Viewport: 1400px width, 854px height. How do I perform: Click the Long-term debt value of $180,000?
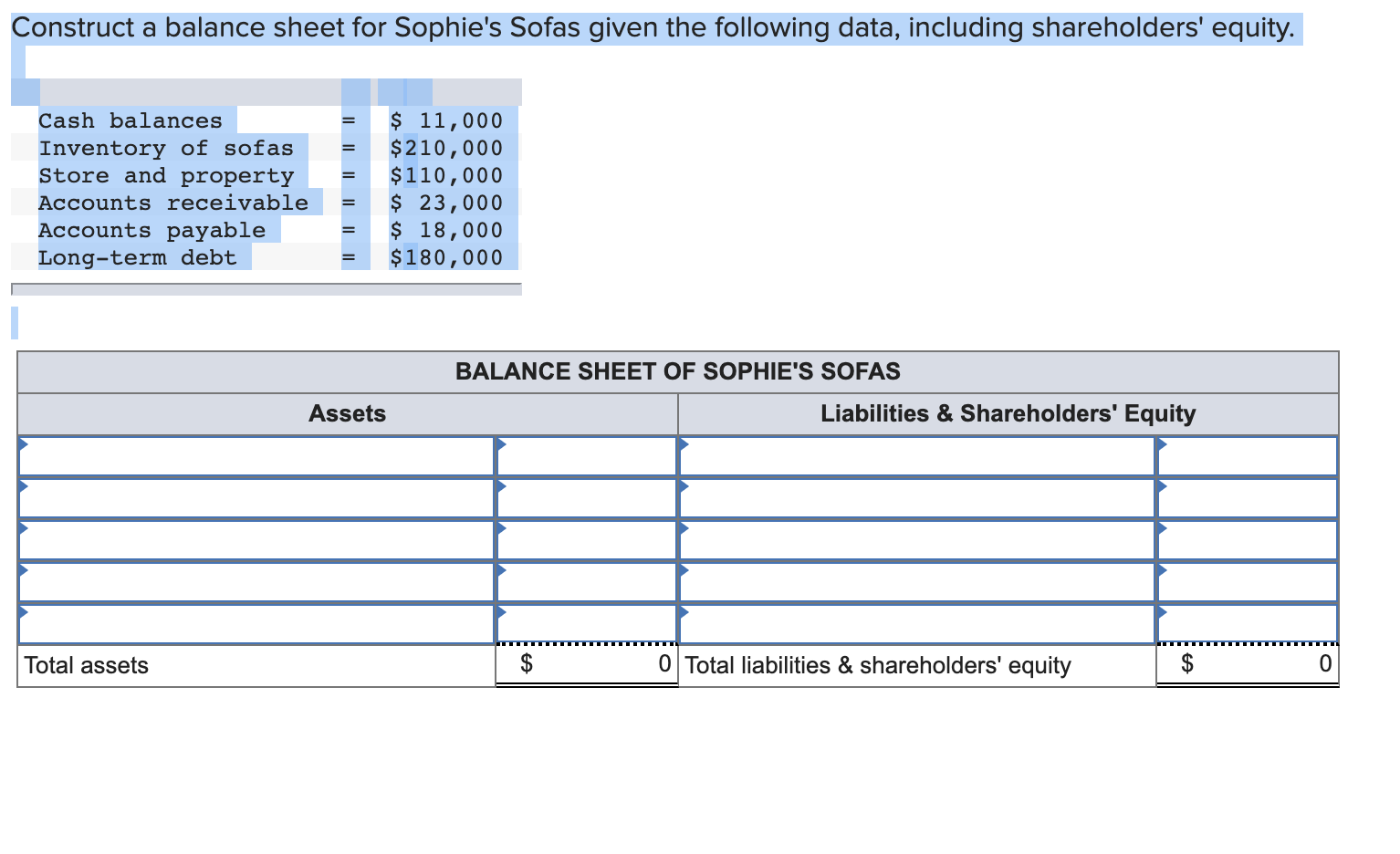click(445, 257)
